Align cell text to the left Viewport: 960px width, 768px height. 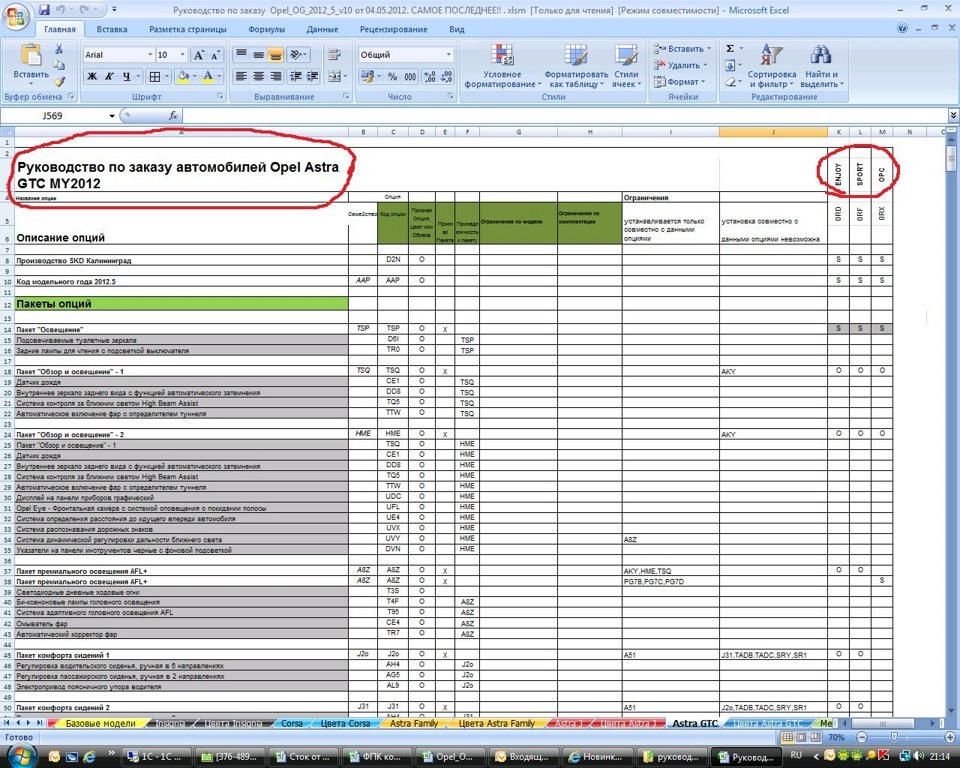point(241,77)
